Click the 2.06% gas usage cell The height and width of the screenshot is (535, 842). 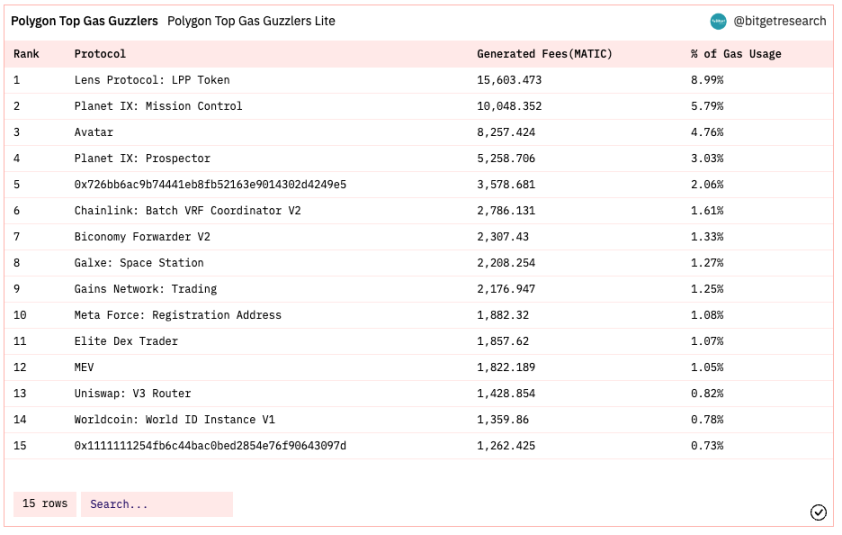707,184
